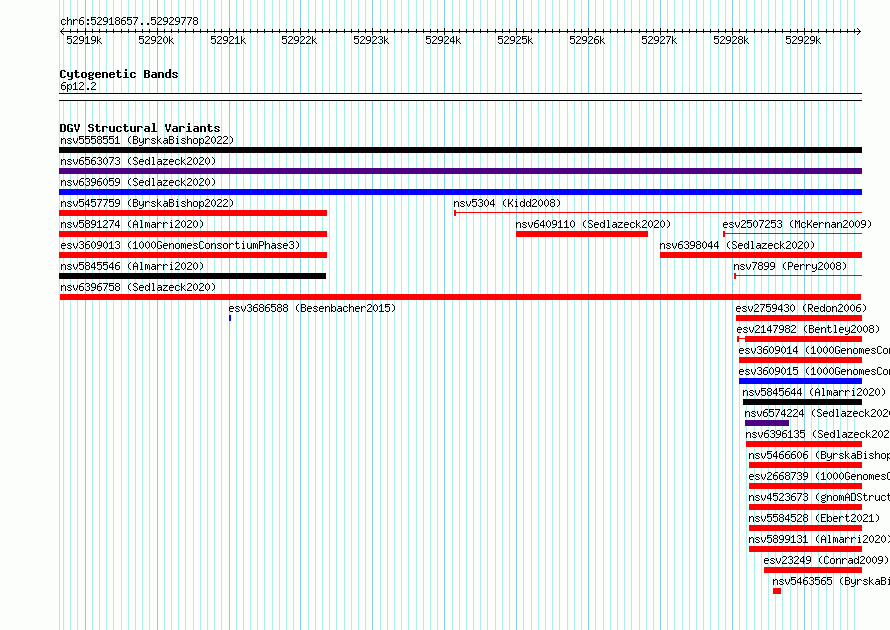
Task: Open esv3609014 variant label
Action: coord(814,350)
